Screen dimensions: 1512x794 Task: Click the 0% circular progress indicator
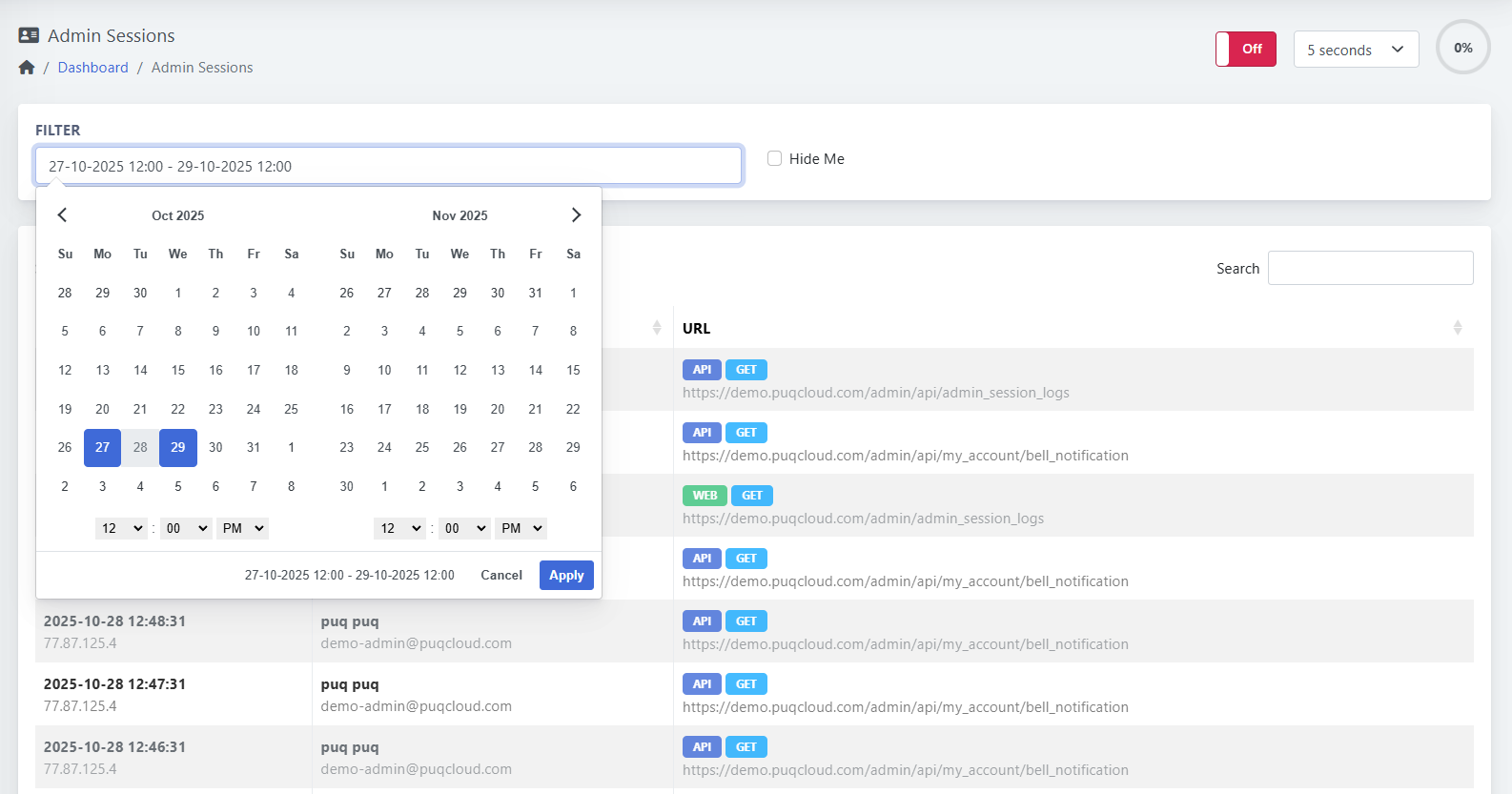pos(1462,48)
